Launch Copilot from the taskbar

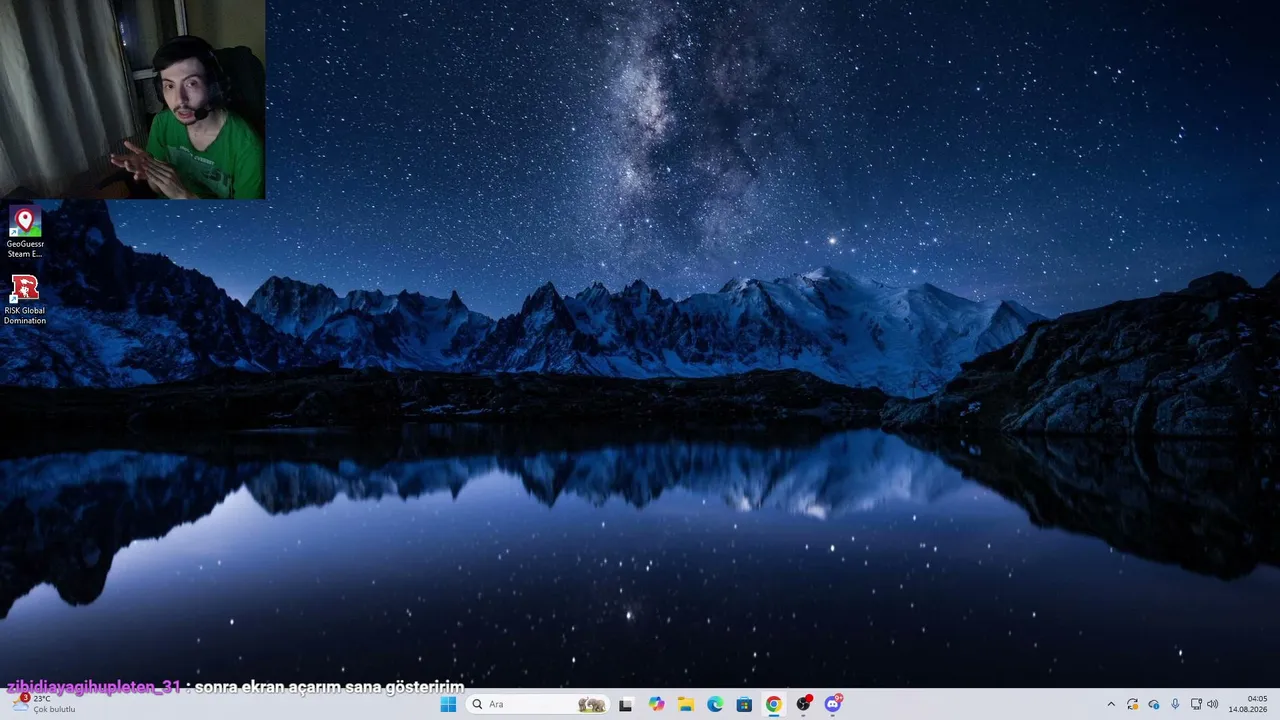coord(656,704)
